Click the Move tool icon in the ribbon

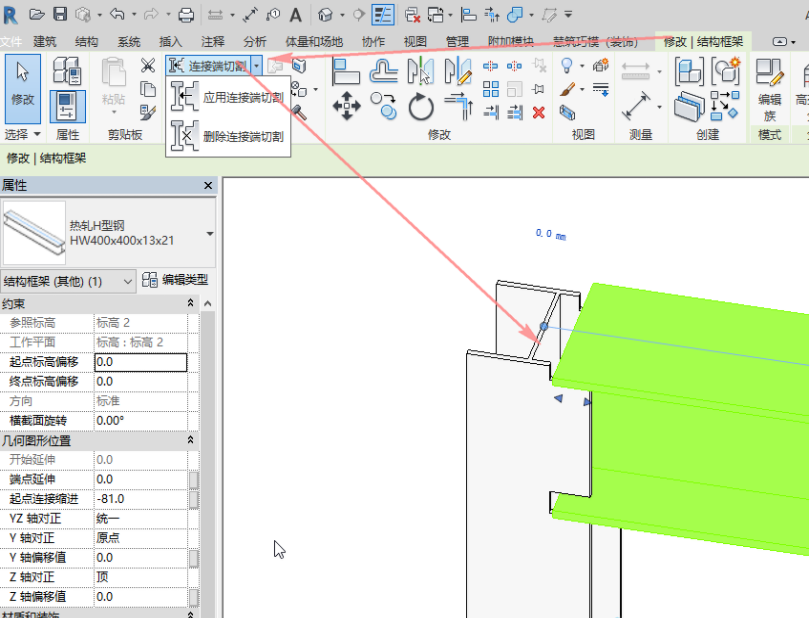coord(346,104)
